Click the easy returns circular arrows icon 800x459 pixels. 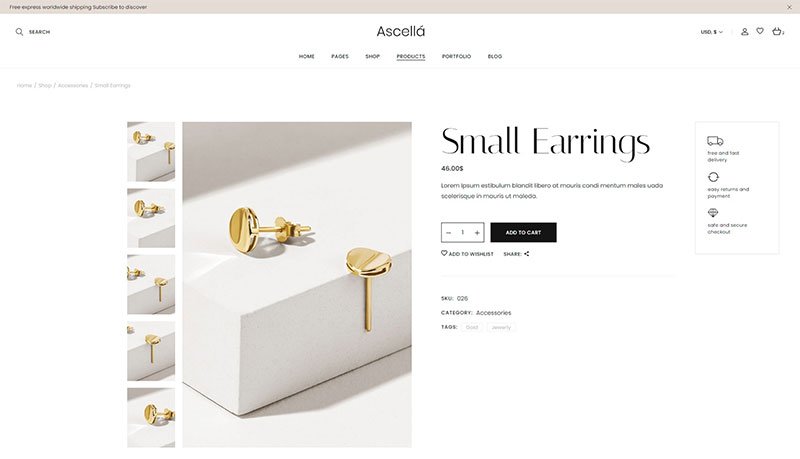tap(713, 177)
